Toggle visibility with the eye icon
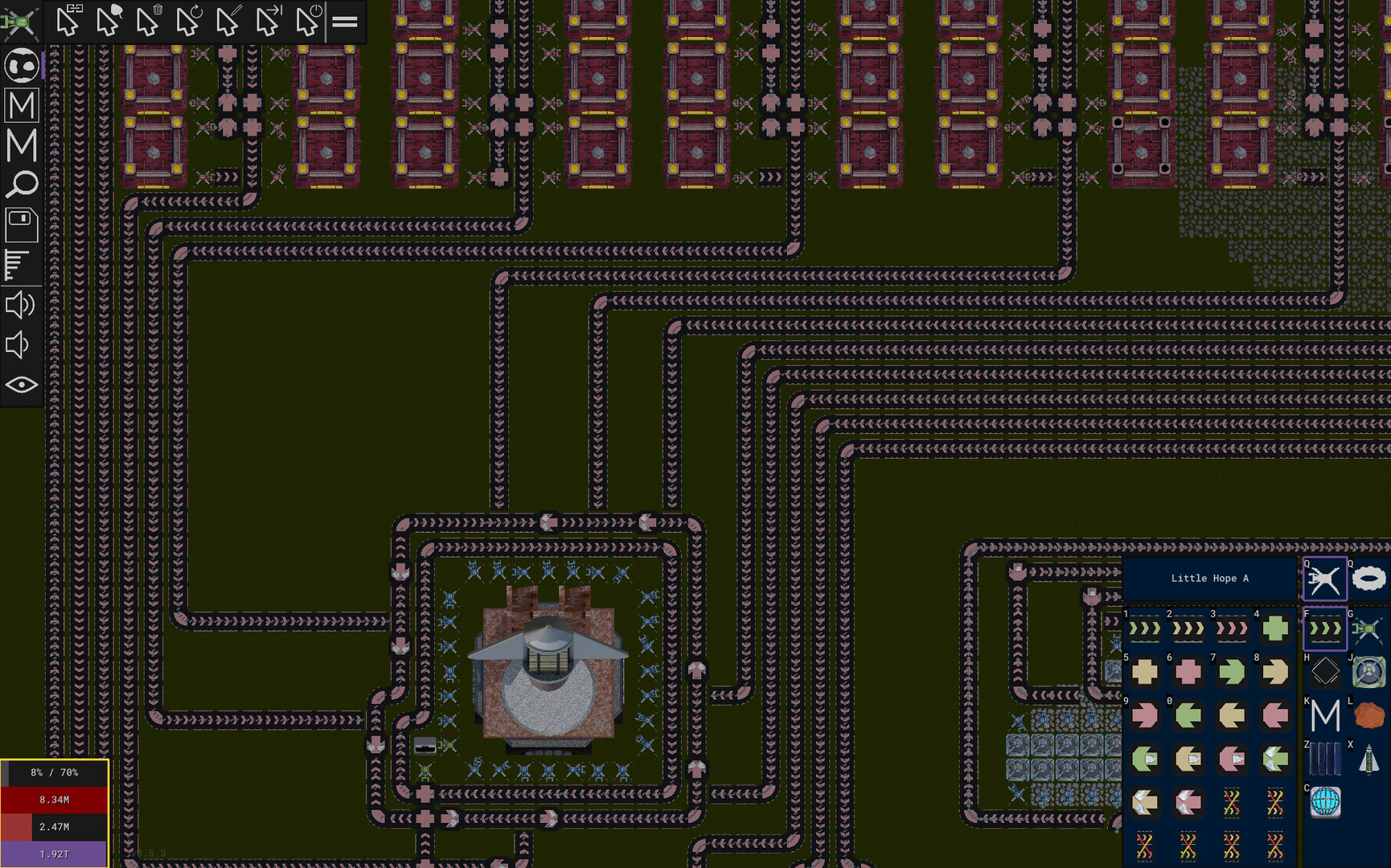Image resolution: width=1391 pixels, height=868 pixels. (x=22, y=385)
